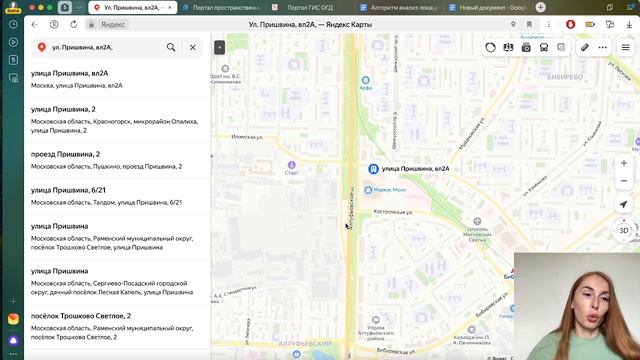Click the улица Пришвина, вл2А map pin
This screenshot has height=360, width=640.
click(x=373, y=169)
